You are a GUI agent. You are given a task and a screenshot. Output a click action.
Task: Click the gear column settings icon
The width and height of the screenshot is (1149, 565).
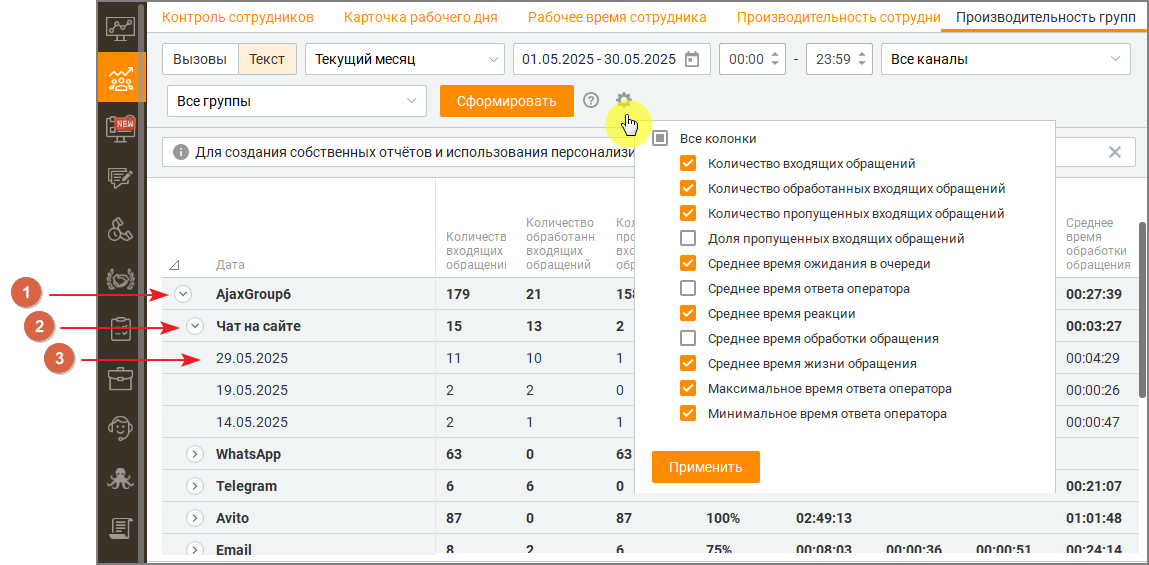coord(624,100)
